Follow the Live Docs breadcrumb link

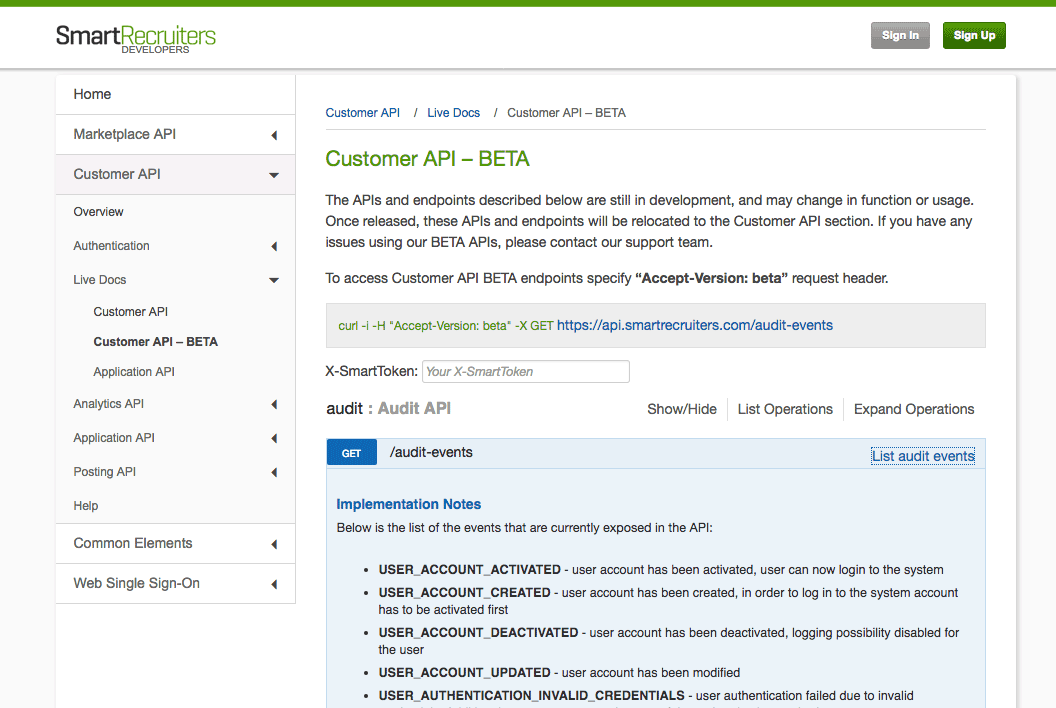(453, 113)
